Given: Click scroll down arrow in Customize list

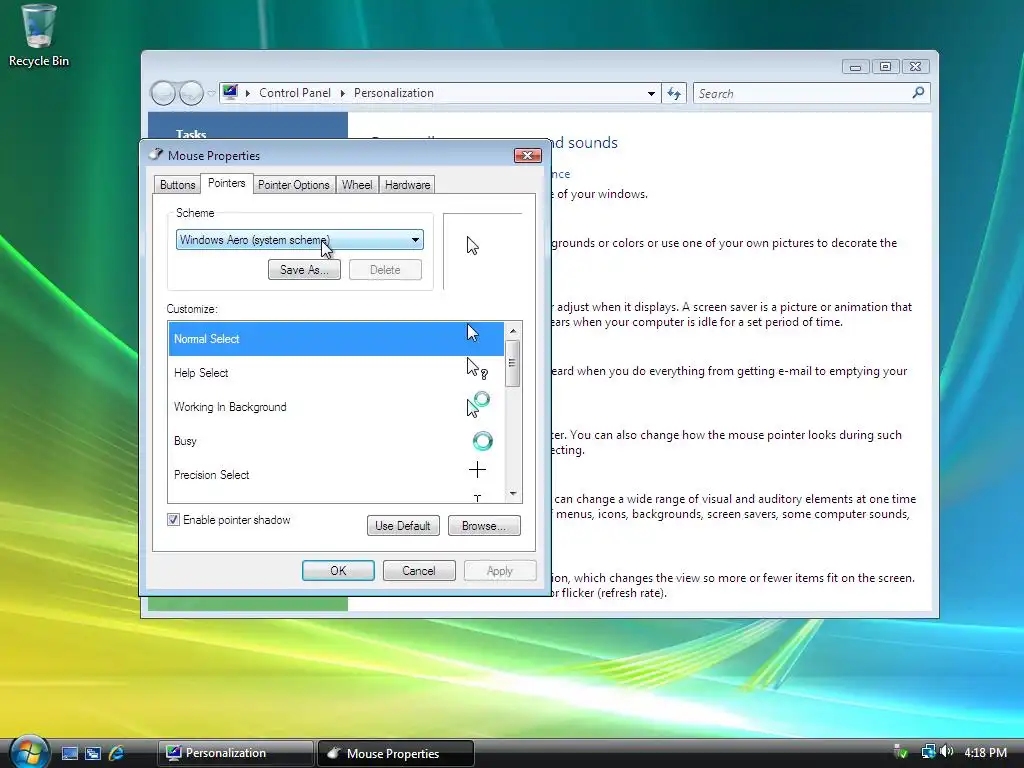Looking at the screenshot, I should [513, 494].
